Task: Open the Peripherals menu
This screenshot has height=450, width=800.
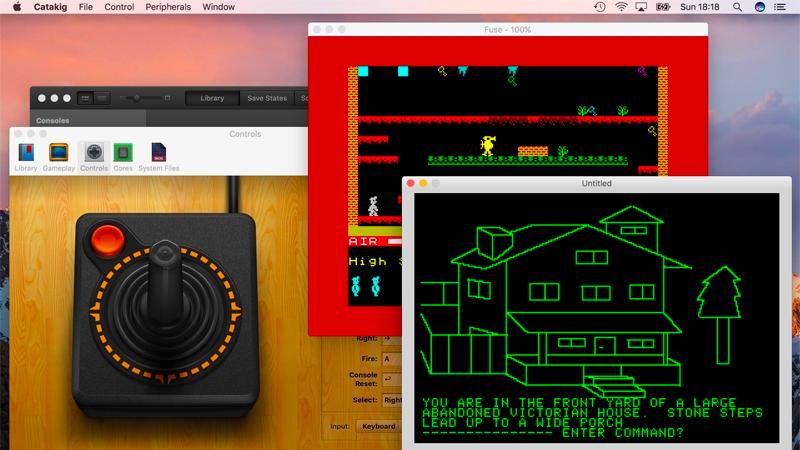Action: point(168,7)
